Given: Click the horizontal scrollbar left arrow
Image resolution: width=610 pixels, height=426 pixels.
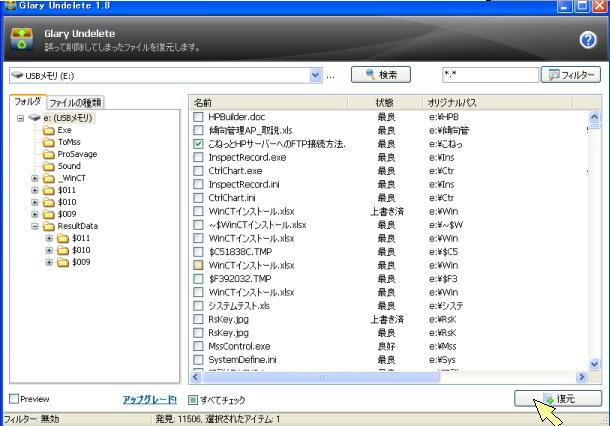Looking at the screenshot, I should pos(196,377).
